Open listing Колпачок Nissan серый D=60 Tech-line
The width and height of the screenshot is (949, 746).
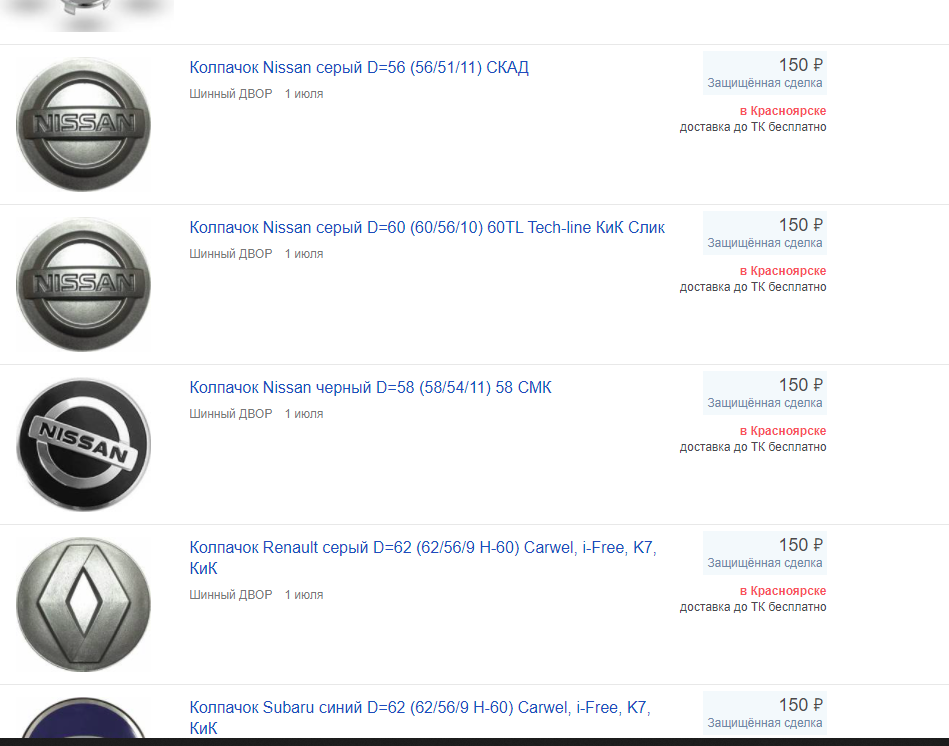pos(427,227)
